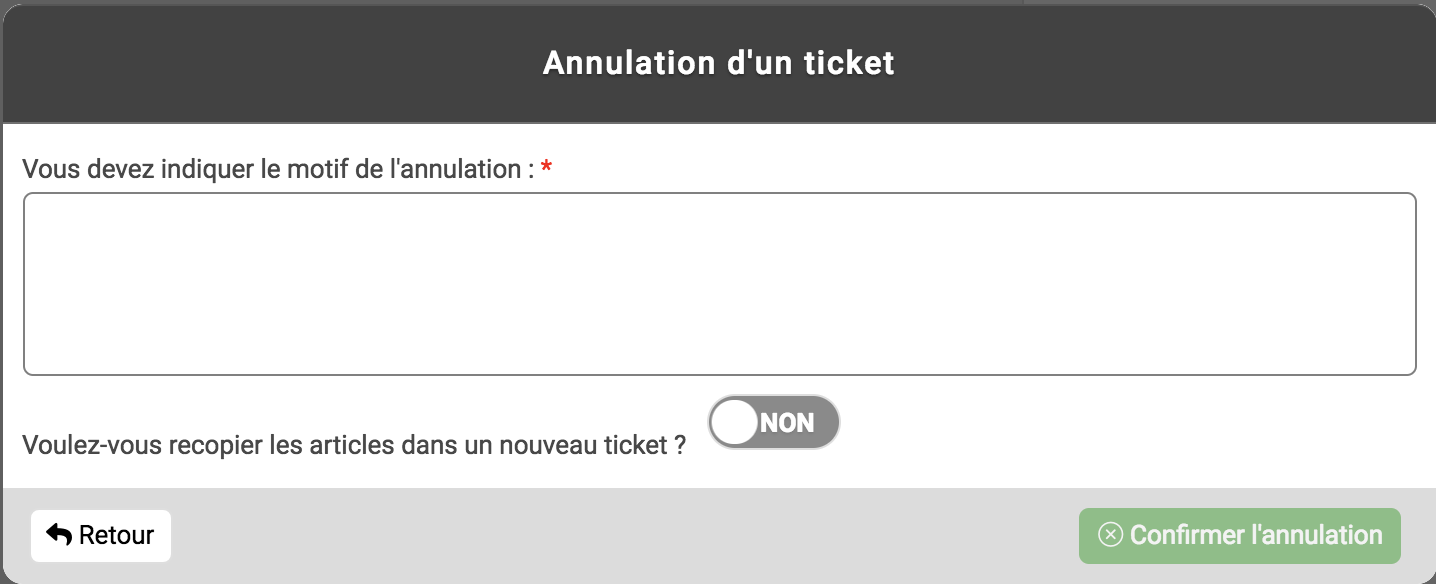The width and height of the screenshot is (1436, 584).
Task: Place cursor in the cancellation reason box
Action: [720, 284]
